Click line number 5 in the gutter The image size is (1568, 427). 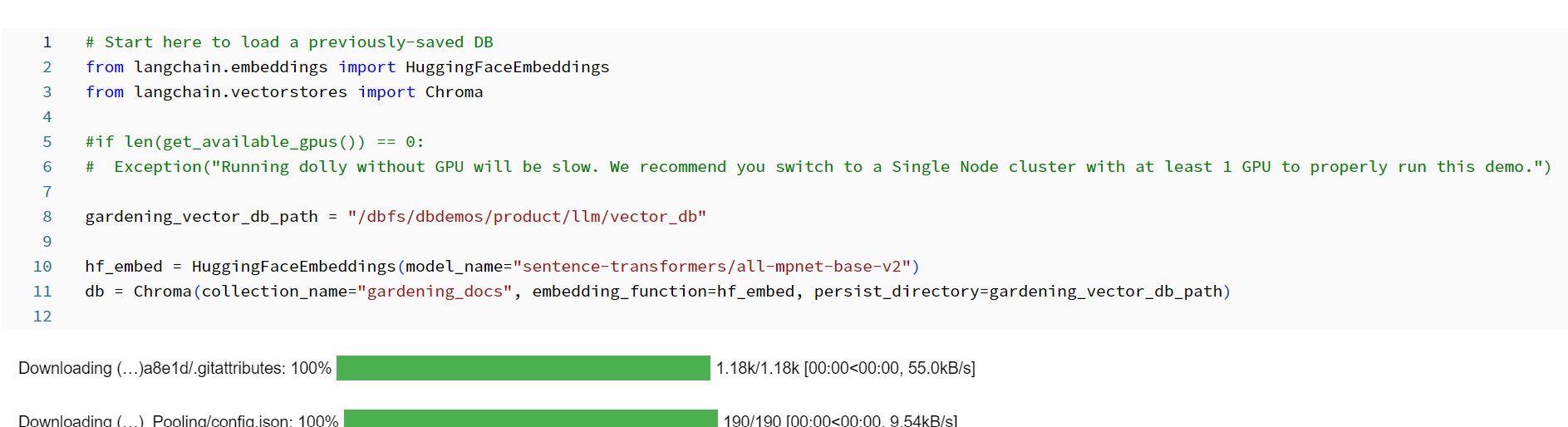(x=47, y=142)
